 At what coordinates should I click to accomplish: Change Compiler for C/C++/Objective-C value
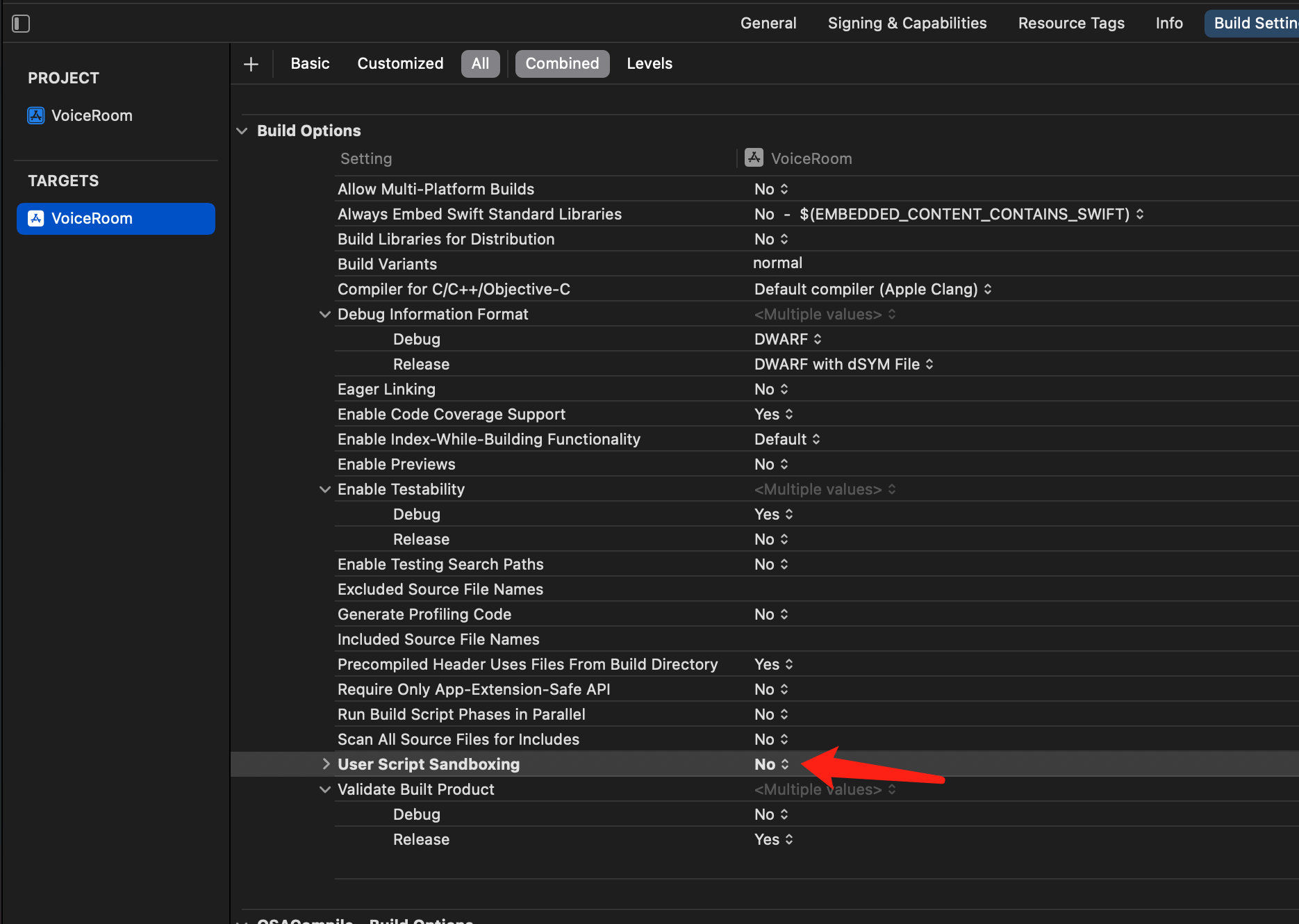pyautogui.click(x=872, y=289)
